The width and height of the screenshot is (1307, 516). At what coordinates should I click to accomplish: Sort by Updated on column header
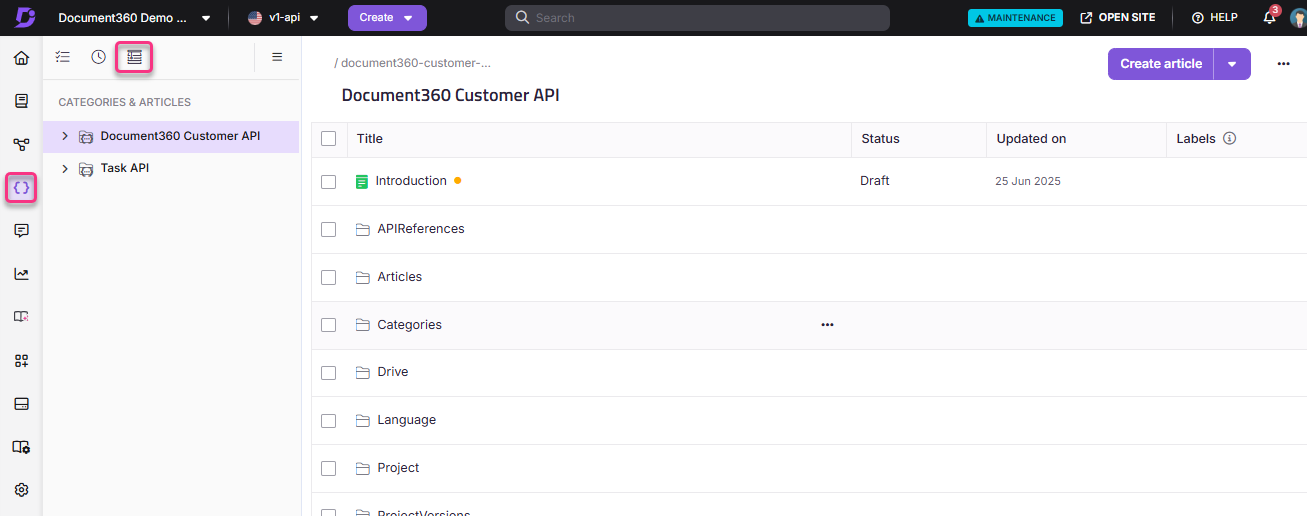pos(1031,139)
